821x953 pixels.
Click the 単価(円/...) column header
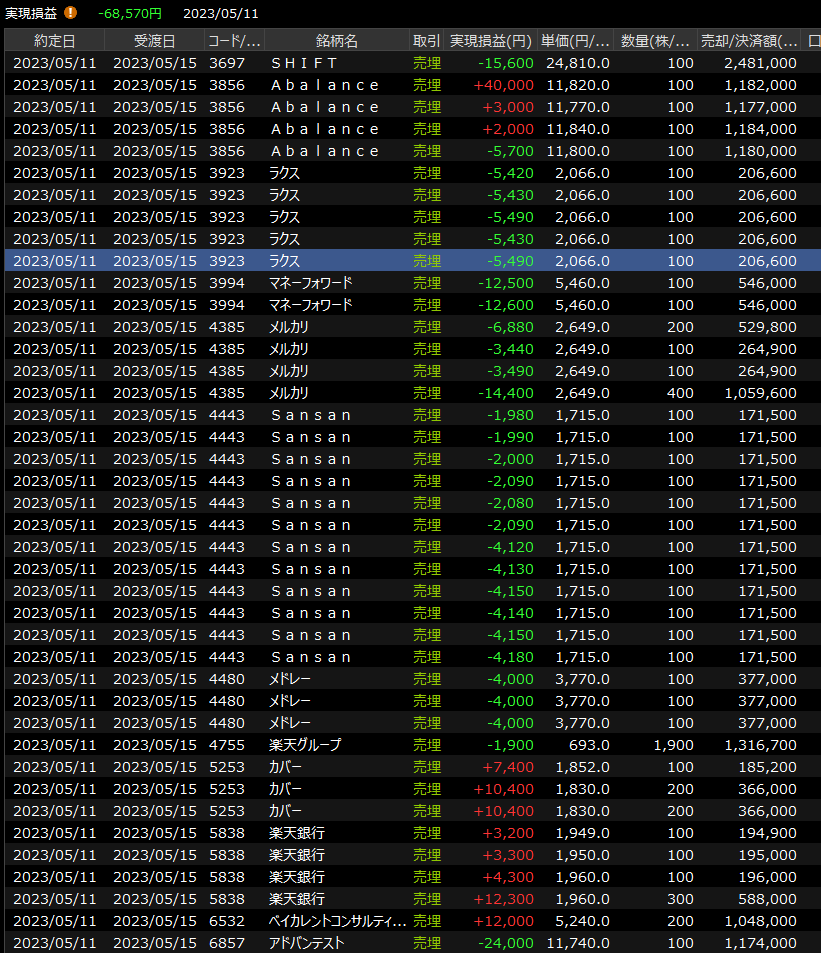pyautogui.click(x=575, y=41)
